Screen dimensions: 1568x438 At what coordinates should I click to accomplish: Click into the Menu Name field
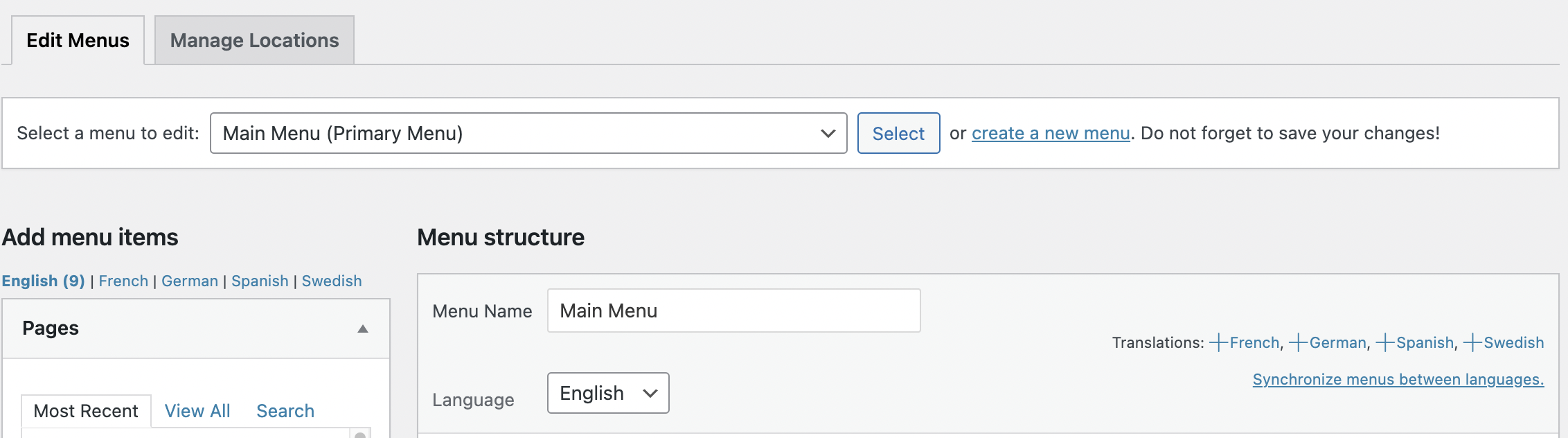point(733,310)
